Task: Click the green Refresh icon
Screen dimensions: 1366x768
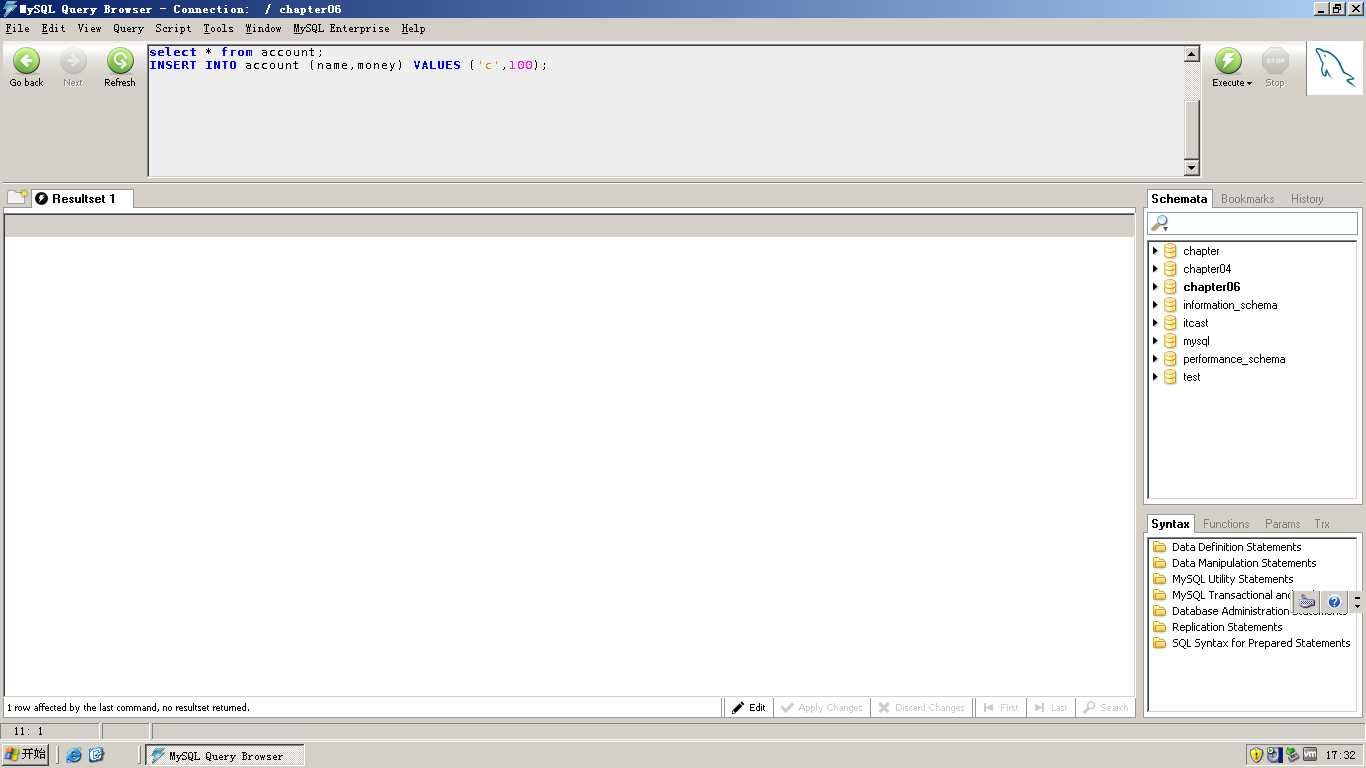Action: click(120, 61)
